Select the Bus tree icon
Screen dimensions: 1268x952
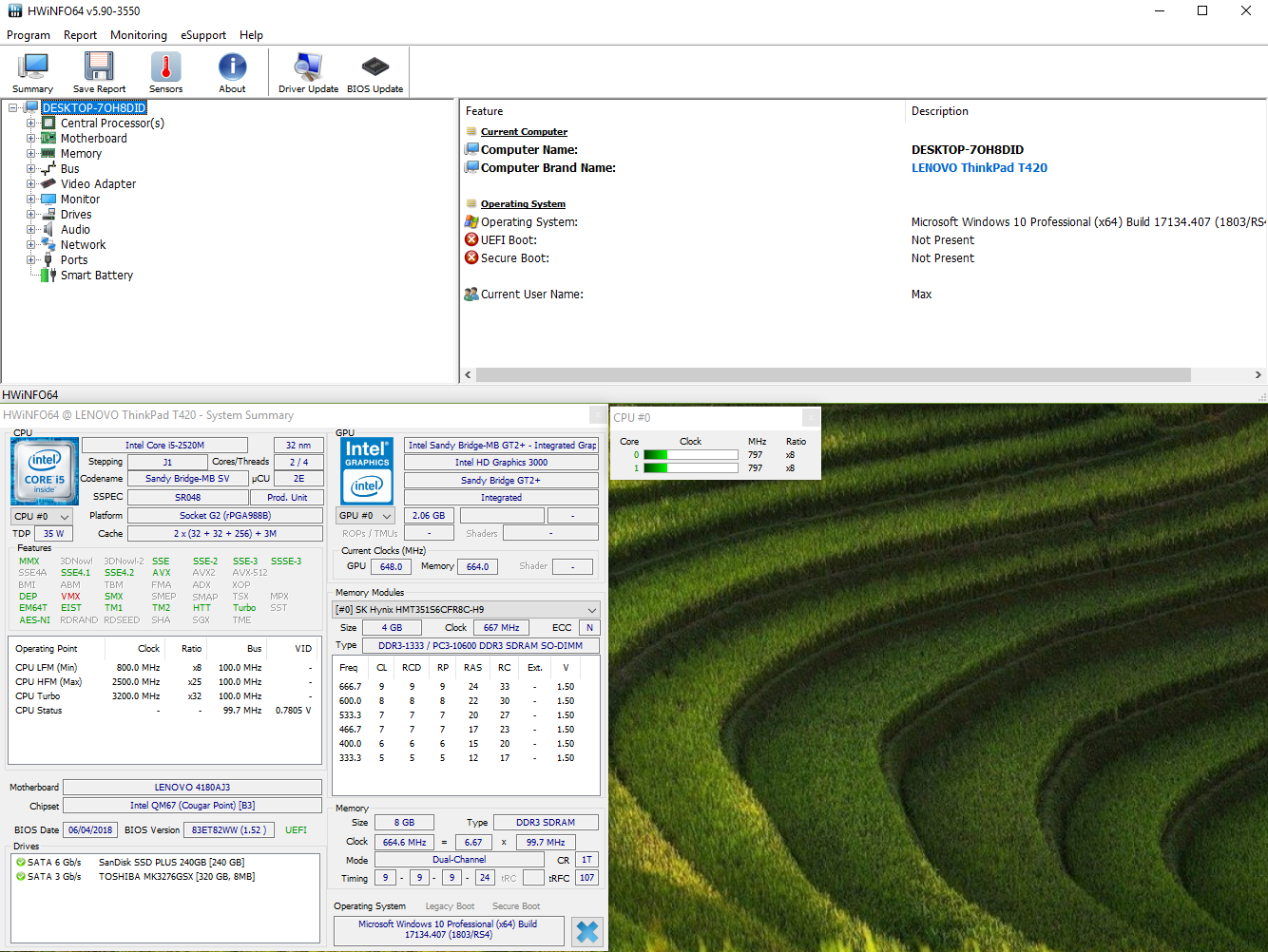[x=48, y=169]
